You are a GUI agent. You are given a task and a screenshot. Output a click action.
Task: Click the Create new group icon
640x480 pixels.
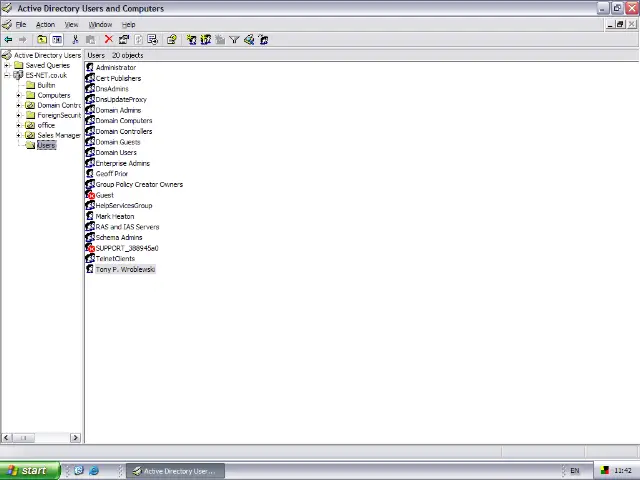coord(206,40)
